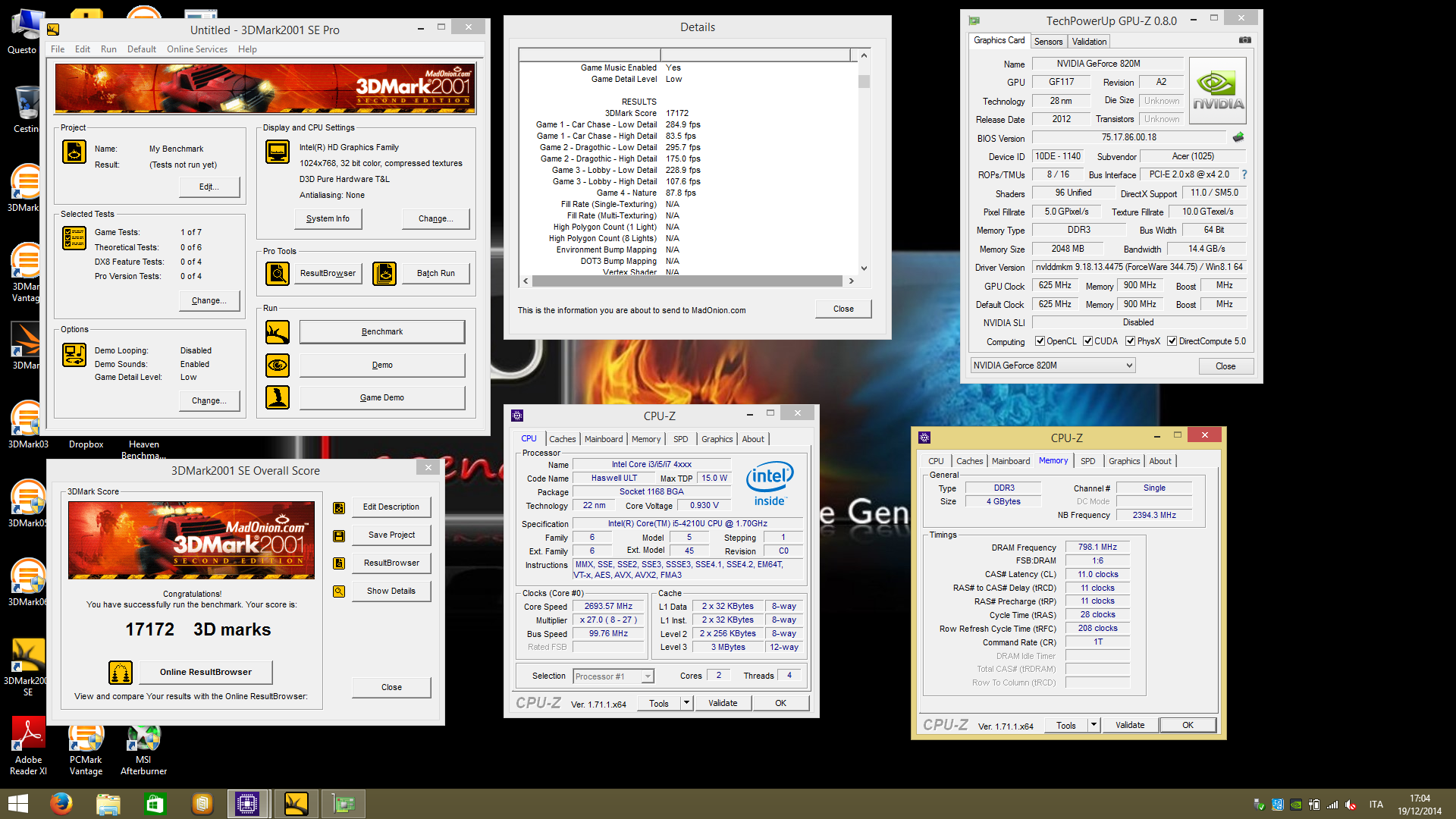The height and width of the screenshot is (819, 1456).
Task: Open Adobe Reader XI desktop icon
Action: (28, 746)
